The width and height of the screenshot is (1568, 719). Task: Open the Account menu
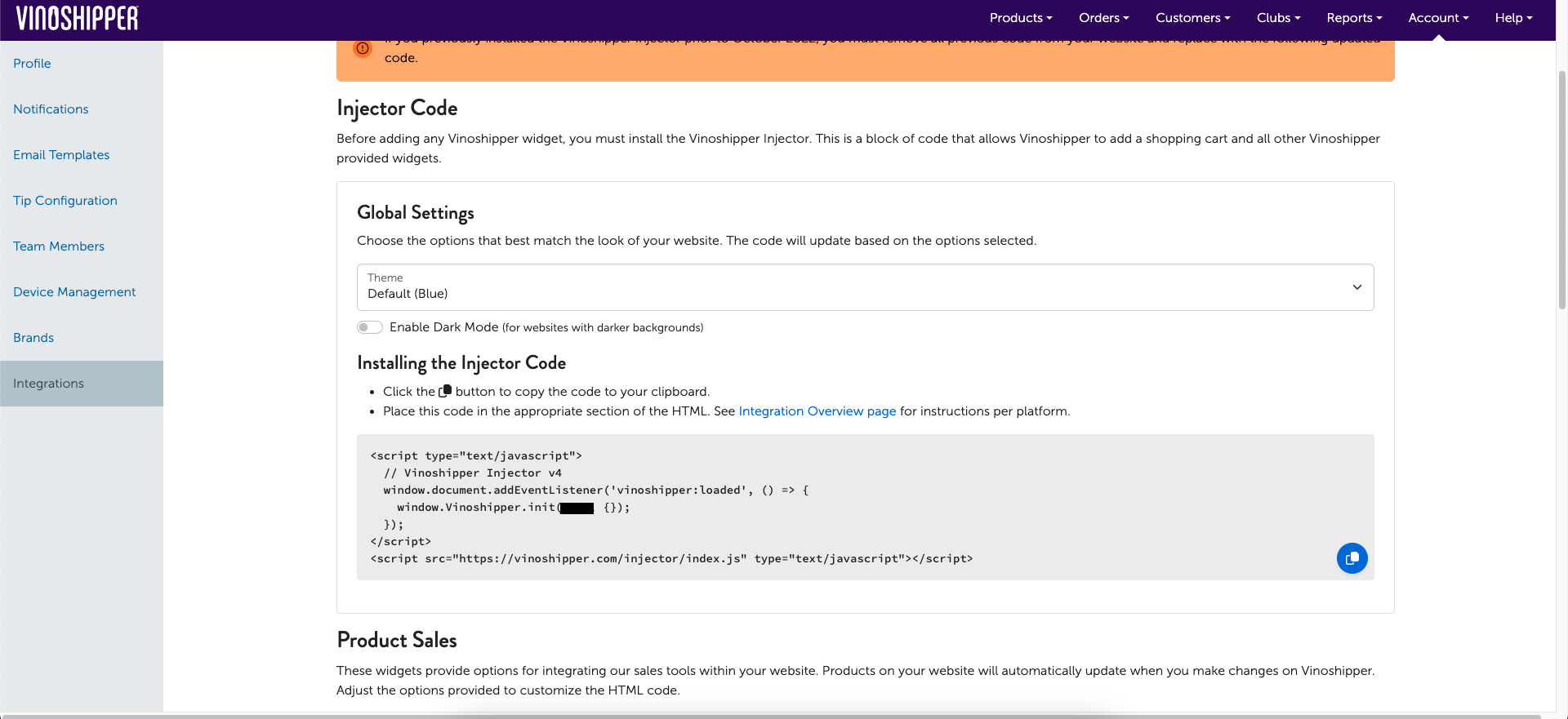pos(1438,18)
